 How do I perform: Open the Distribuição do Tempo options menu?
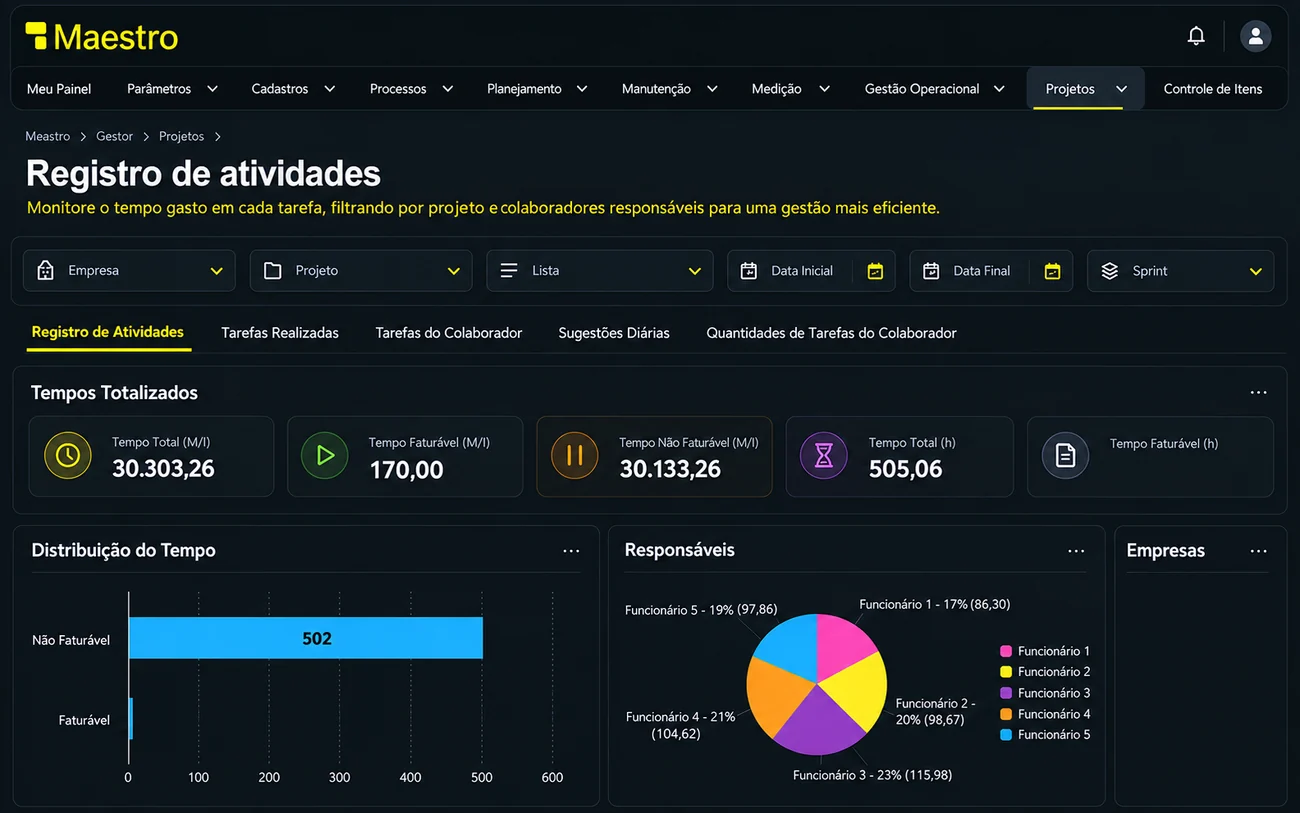[571, 551]
